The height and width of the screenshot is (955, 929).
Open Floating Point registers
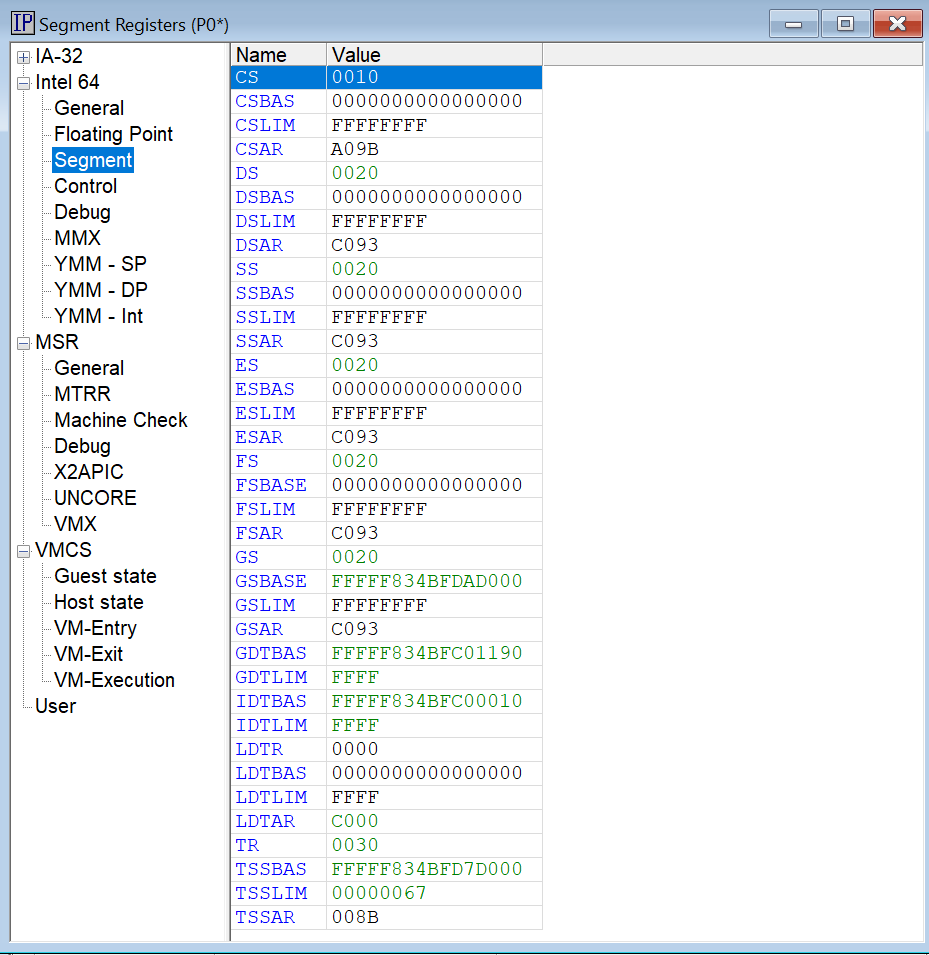tap(113, 134)
